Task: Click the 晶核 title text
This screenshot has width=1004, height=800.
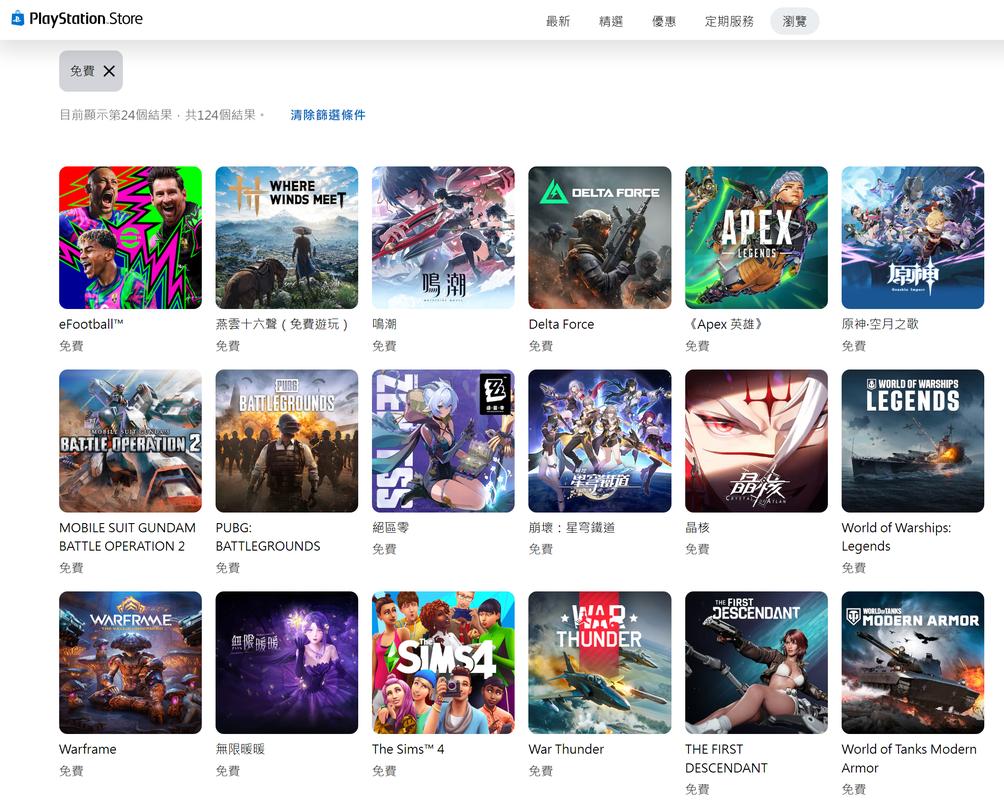Action: pos(697,528)
